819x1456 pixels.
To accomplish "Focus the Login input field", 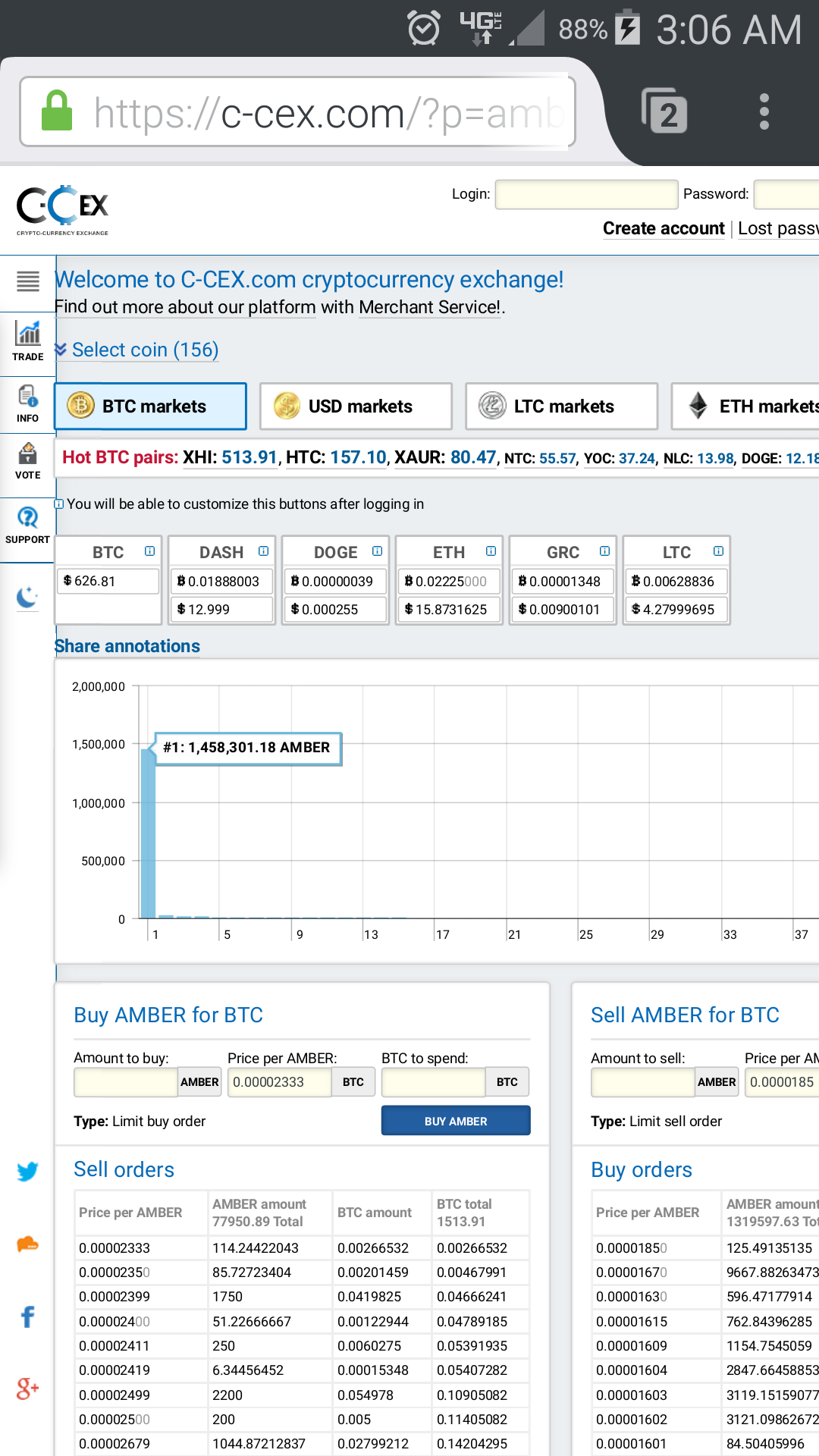I will click(586, 194).
